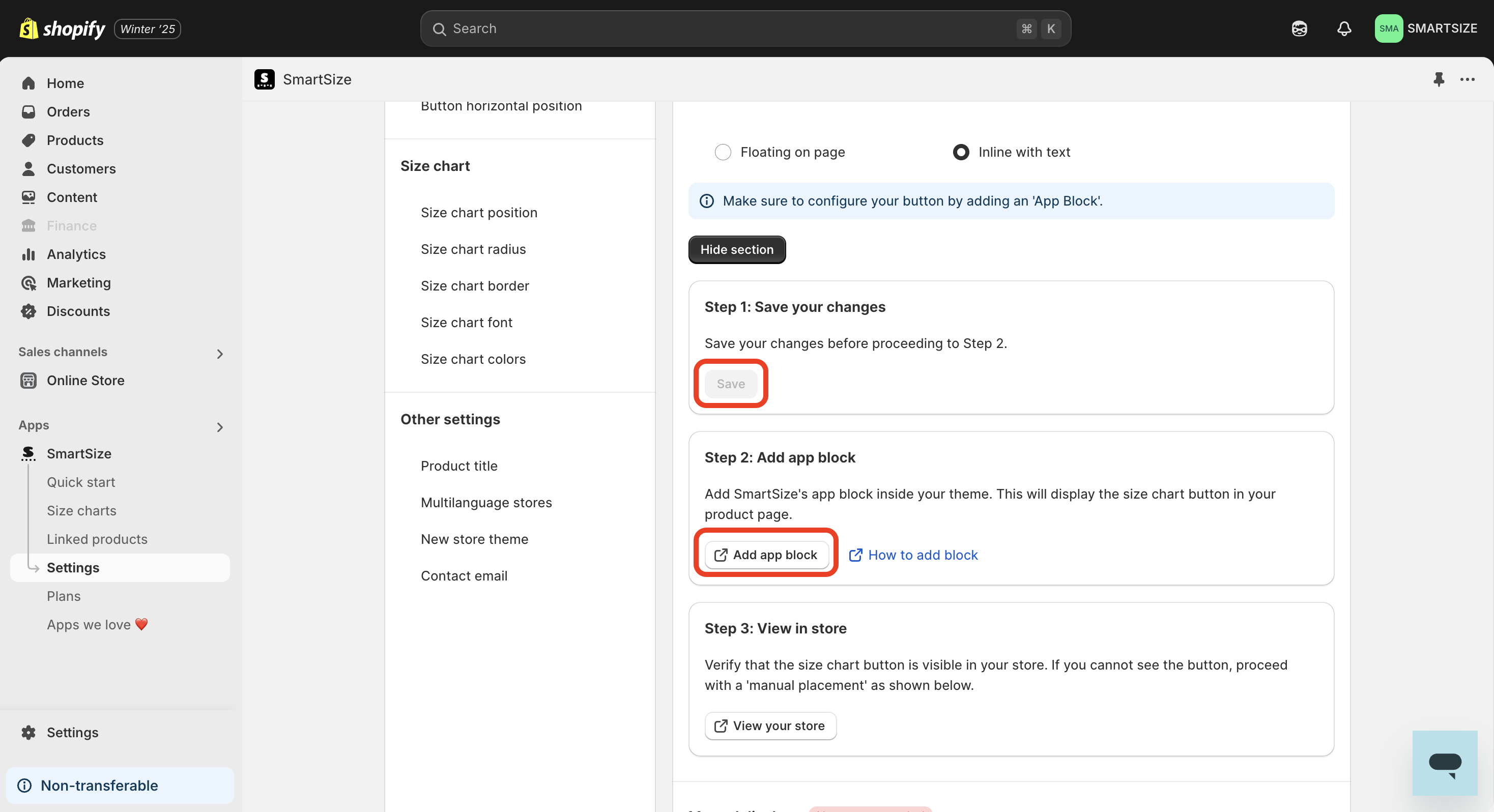Open the notifications bell
The image size is (1494, 812).
[1344, 28]
